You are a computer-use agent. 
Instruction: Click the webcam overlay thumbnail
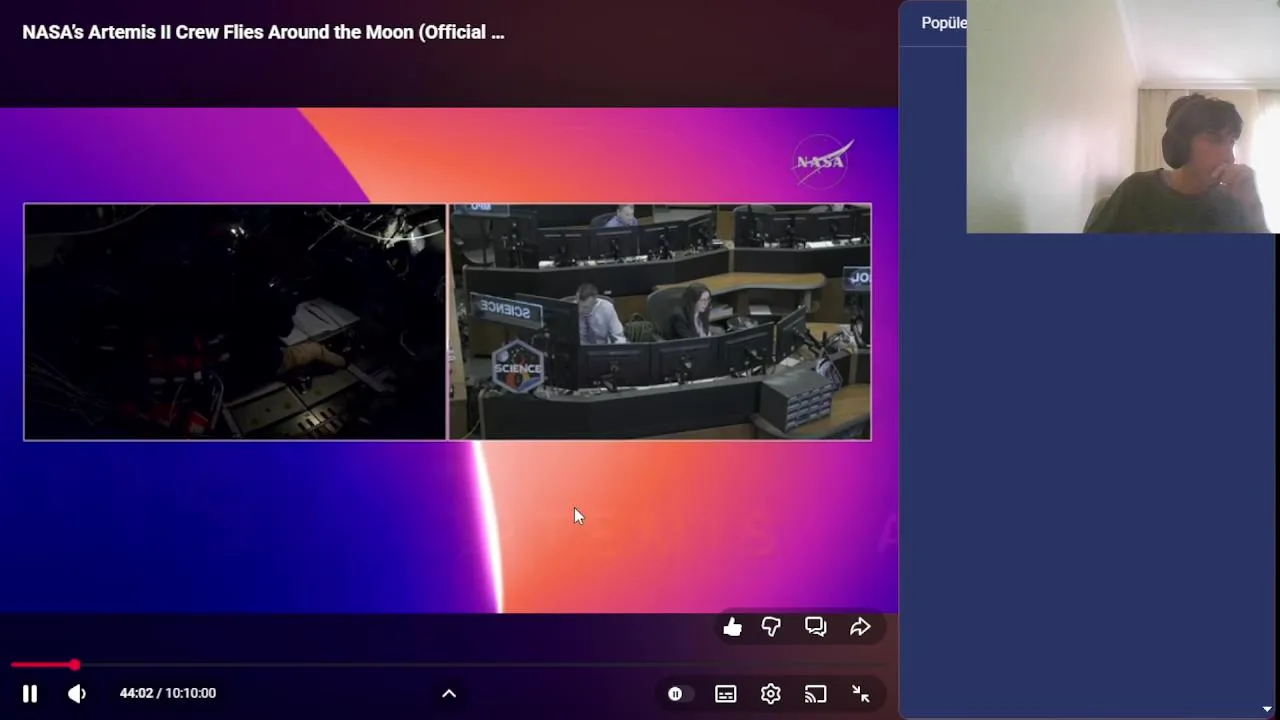pos(1123,117)
